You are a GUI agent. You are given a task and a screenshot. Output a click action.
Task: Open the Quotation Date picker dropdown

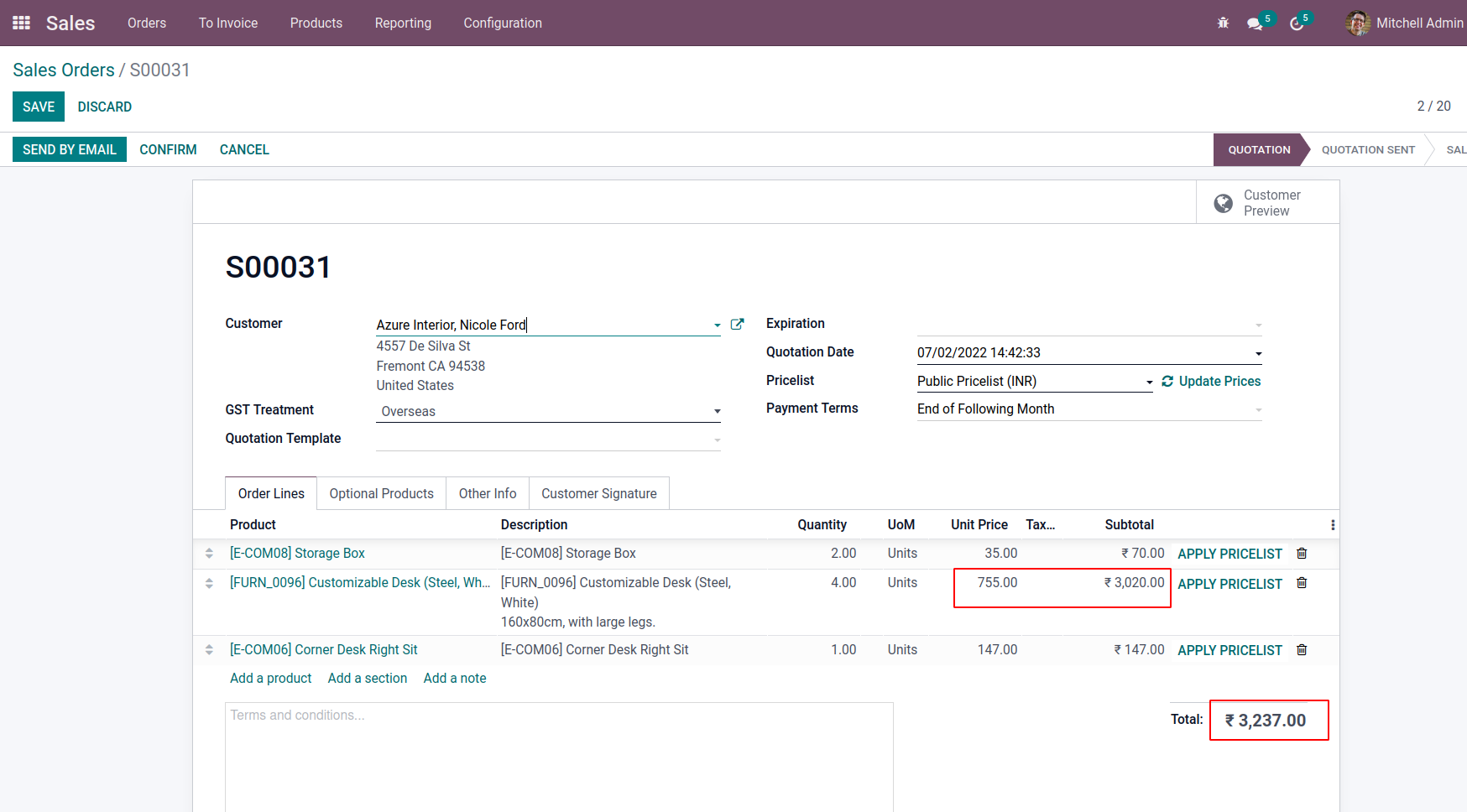[x=1258, y=353]
